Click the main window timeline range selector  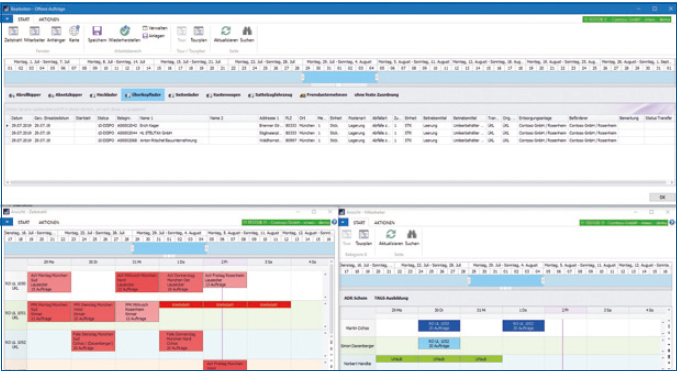click(x=339, y=77)
